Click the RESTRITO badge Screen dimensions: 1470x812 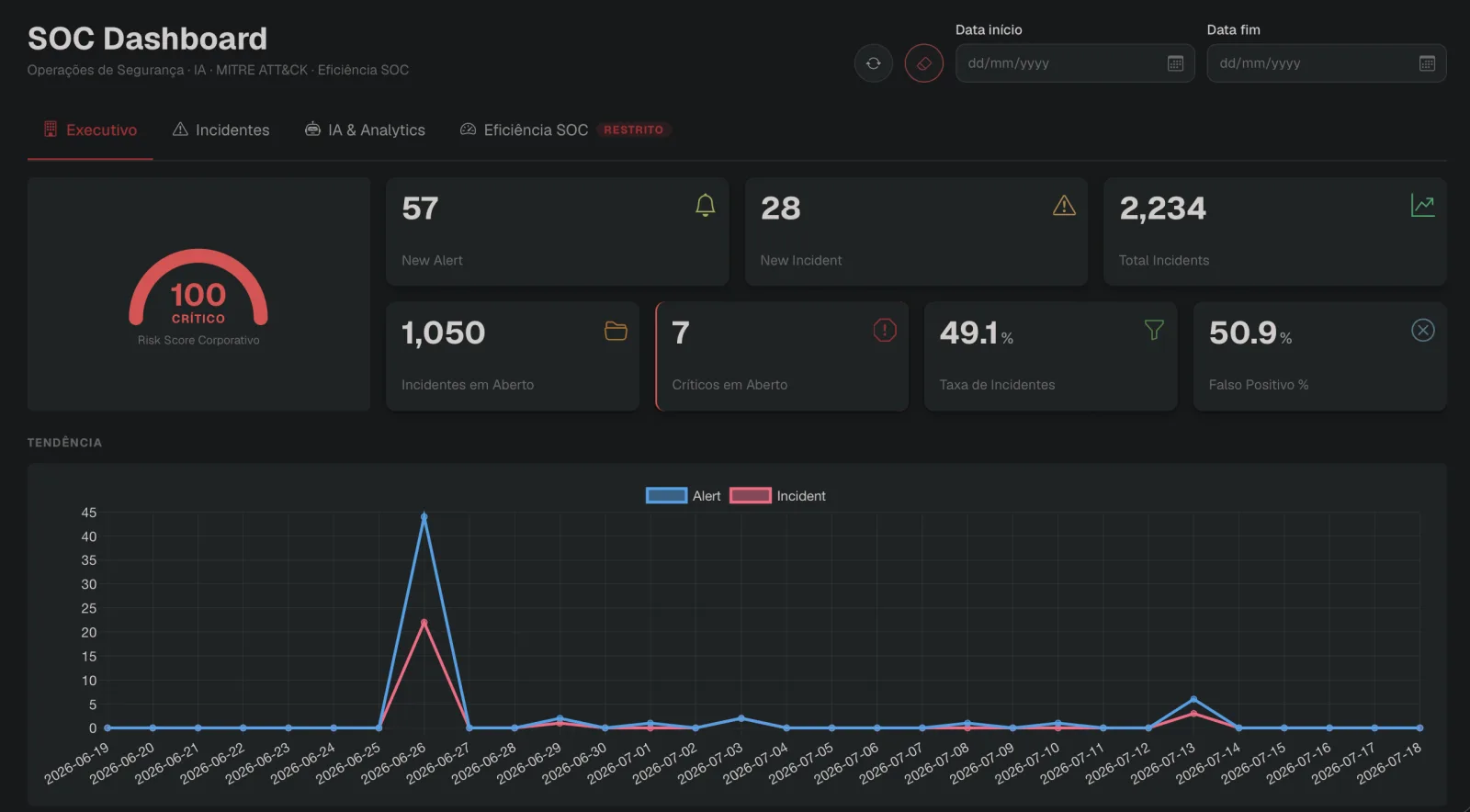(x=633, y=130)
